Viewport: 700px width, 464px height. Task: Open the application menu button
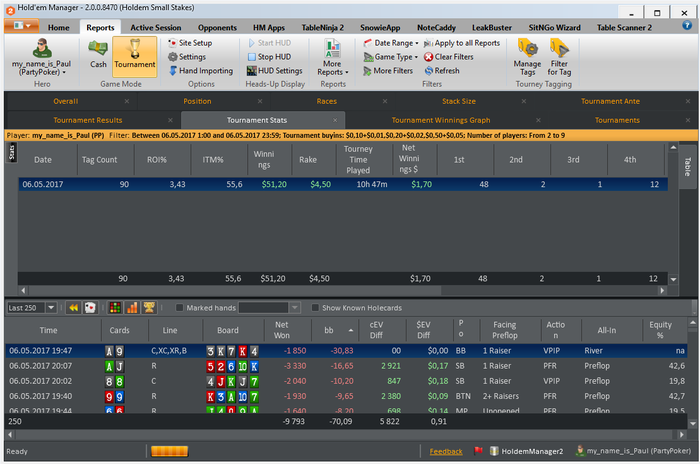21,26
